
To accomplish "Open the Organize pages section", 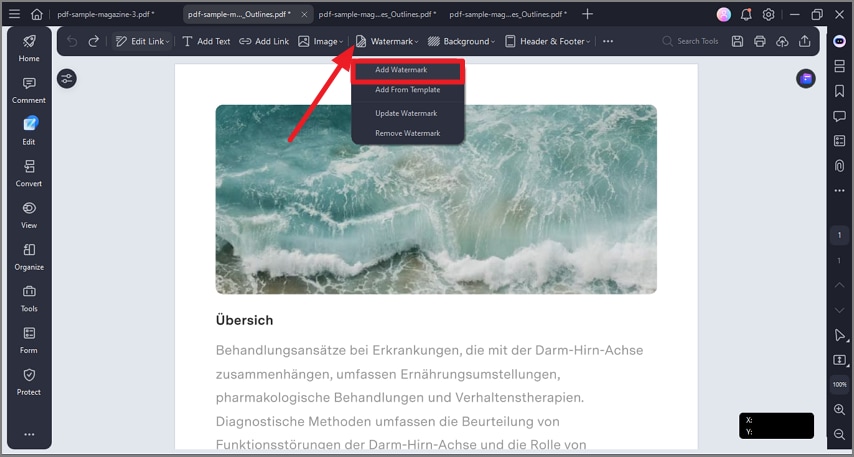I will [29, 257].
